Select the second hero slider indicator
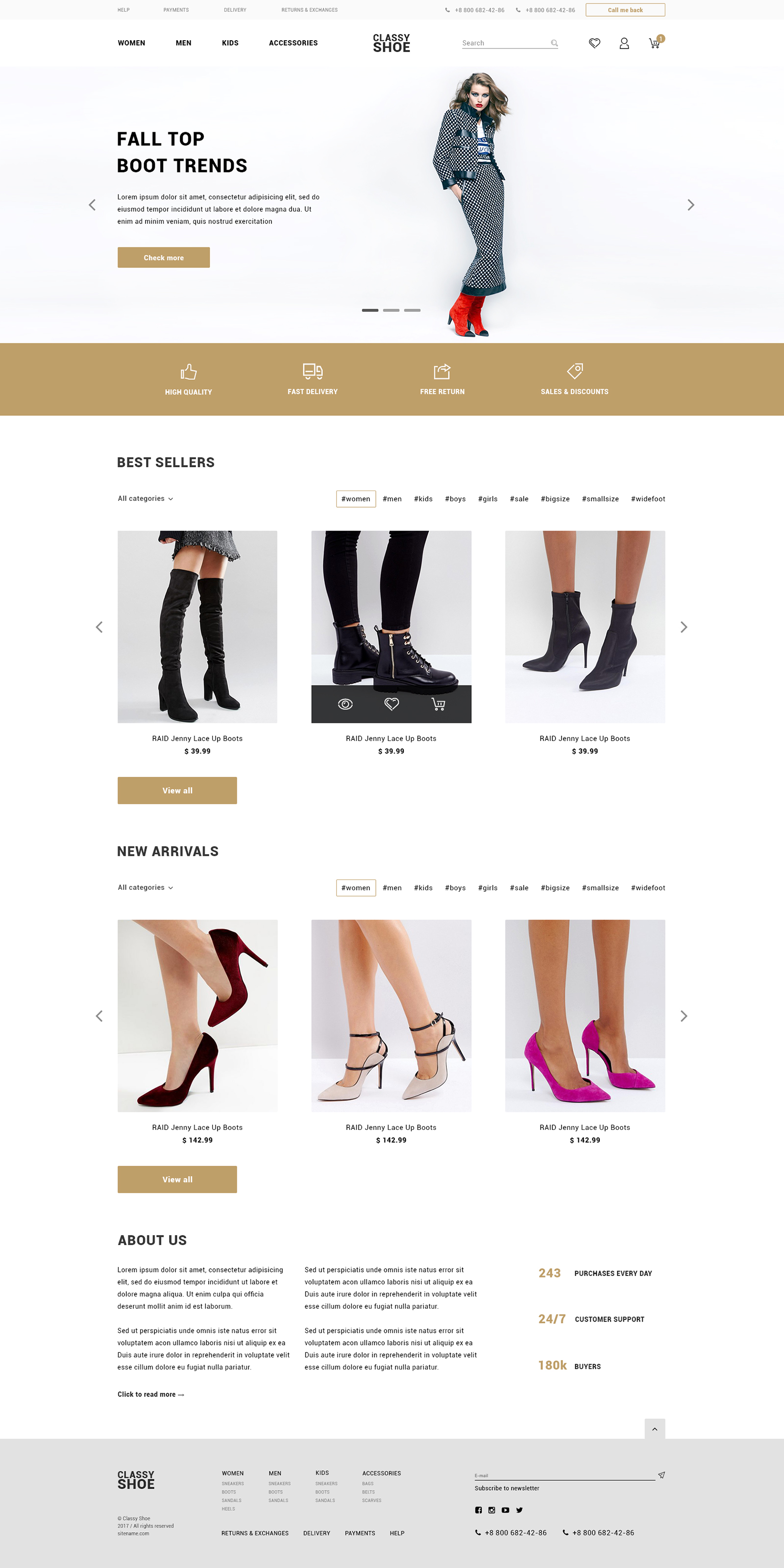Viewport: 784px width, 1568px height. click(x=392, y=311)
